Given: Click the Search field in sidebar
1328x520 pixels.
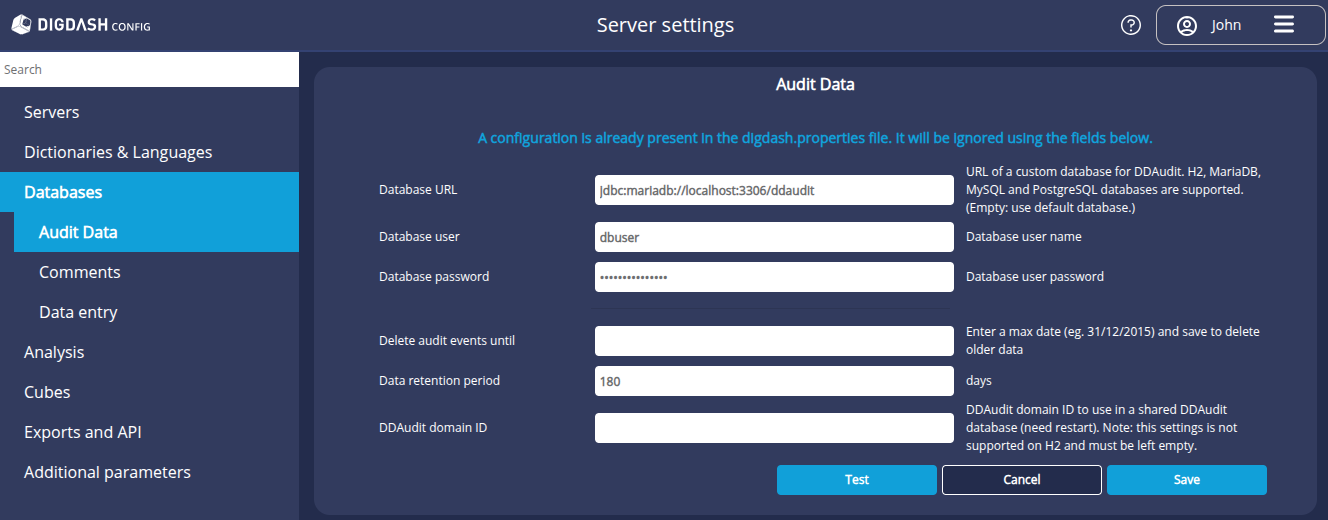Looking at the screenshot, I should click(x=149, y=70).
